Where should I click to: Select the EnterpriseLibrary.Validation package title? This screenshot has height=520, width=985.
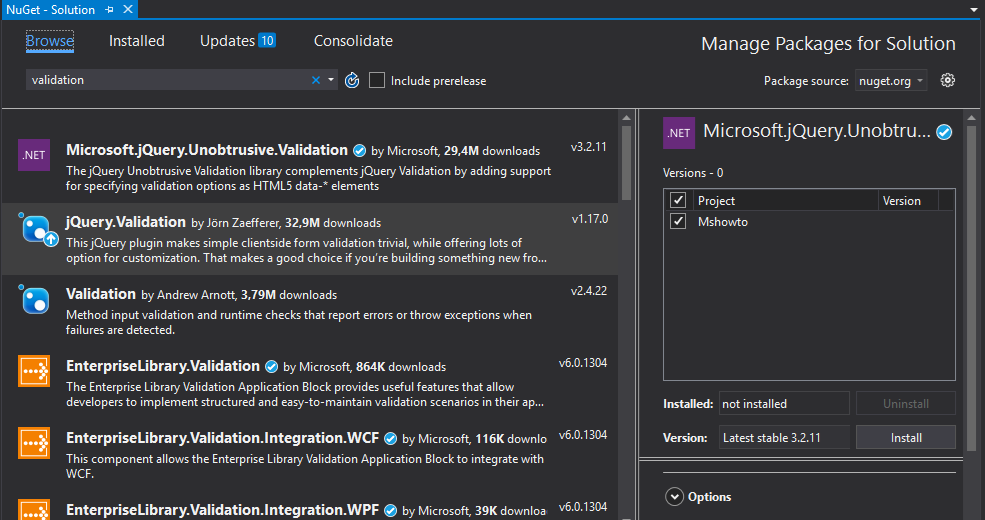pos(163,366)
